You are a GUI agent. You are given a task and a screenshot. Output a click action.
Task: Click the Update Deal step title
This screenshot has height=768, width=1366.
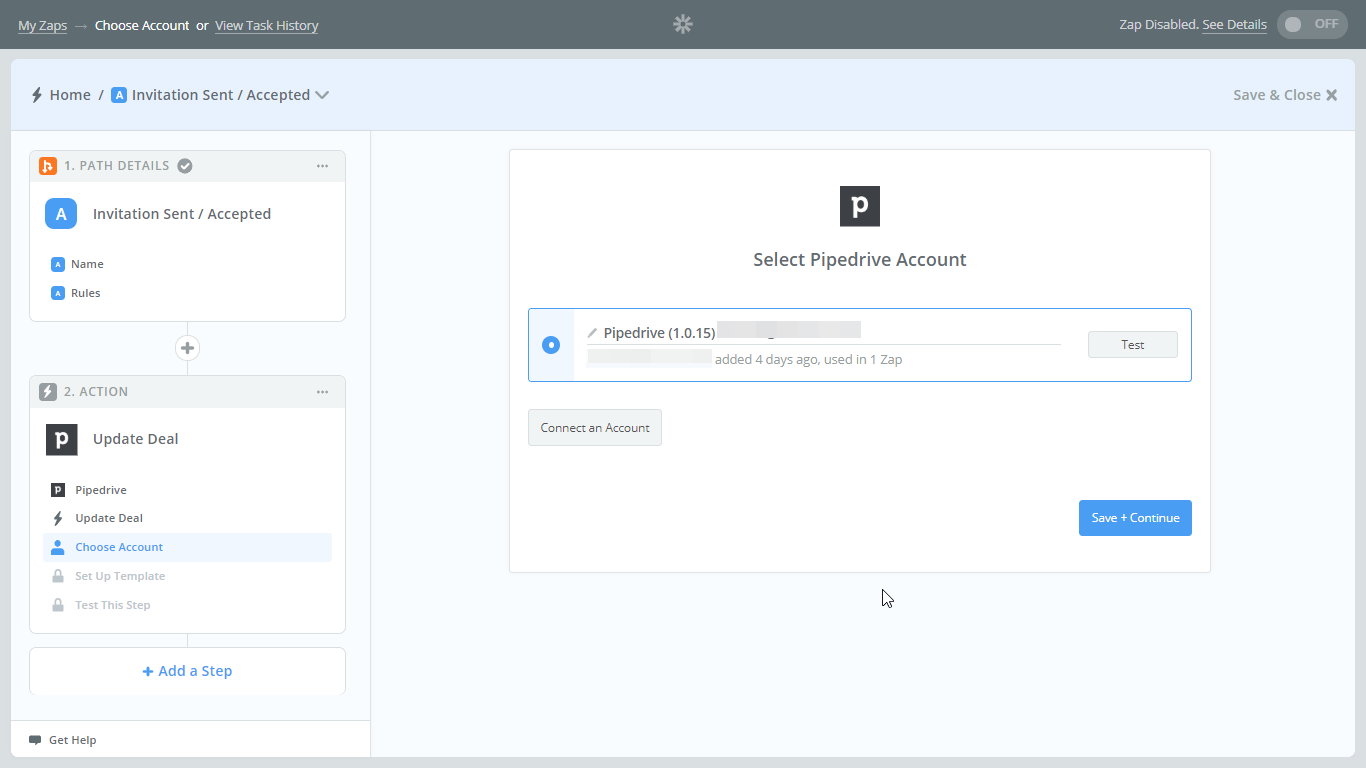pos(136,439)
